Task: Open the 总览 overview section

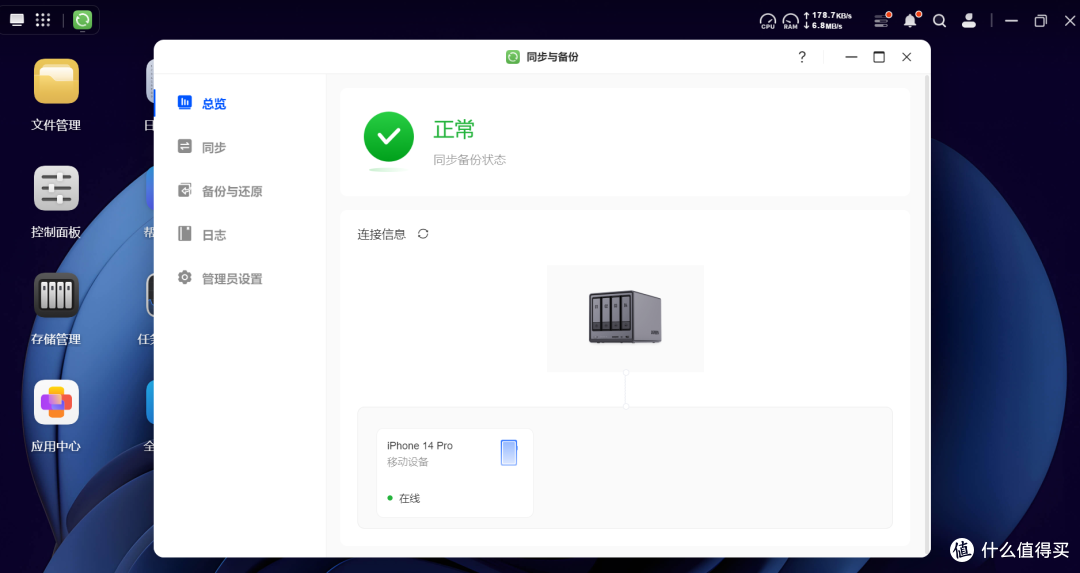Action: click(x=202, y=103)
